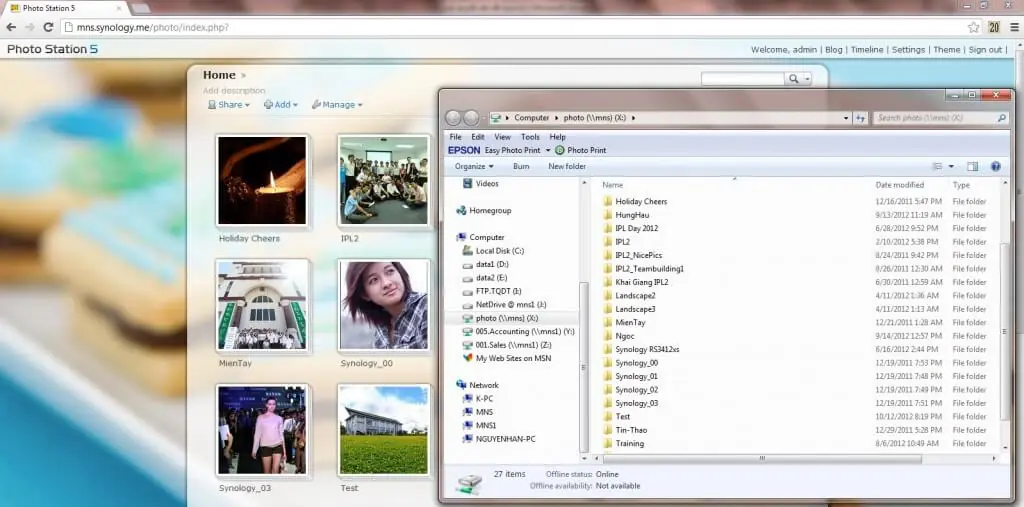Expand the Manage dropdown
This screenshot has height=507, width=1024.
tap(337, 104)
